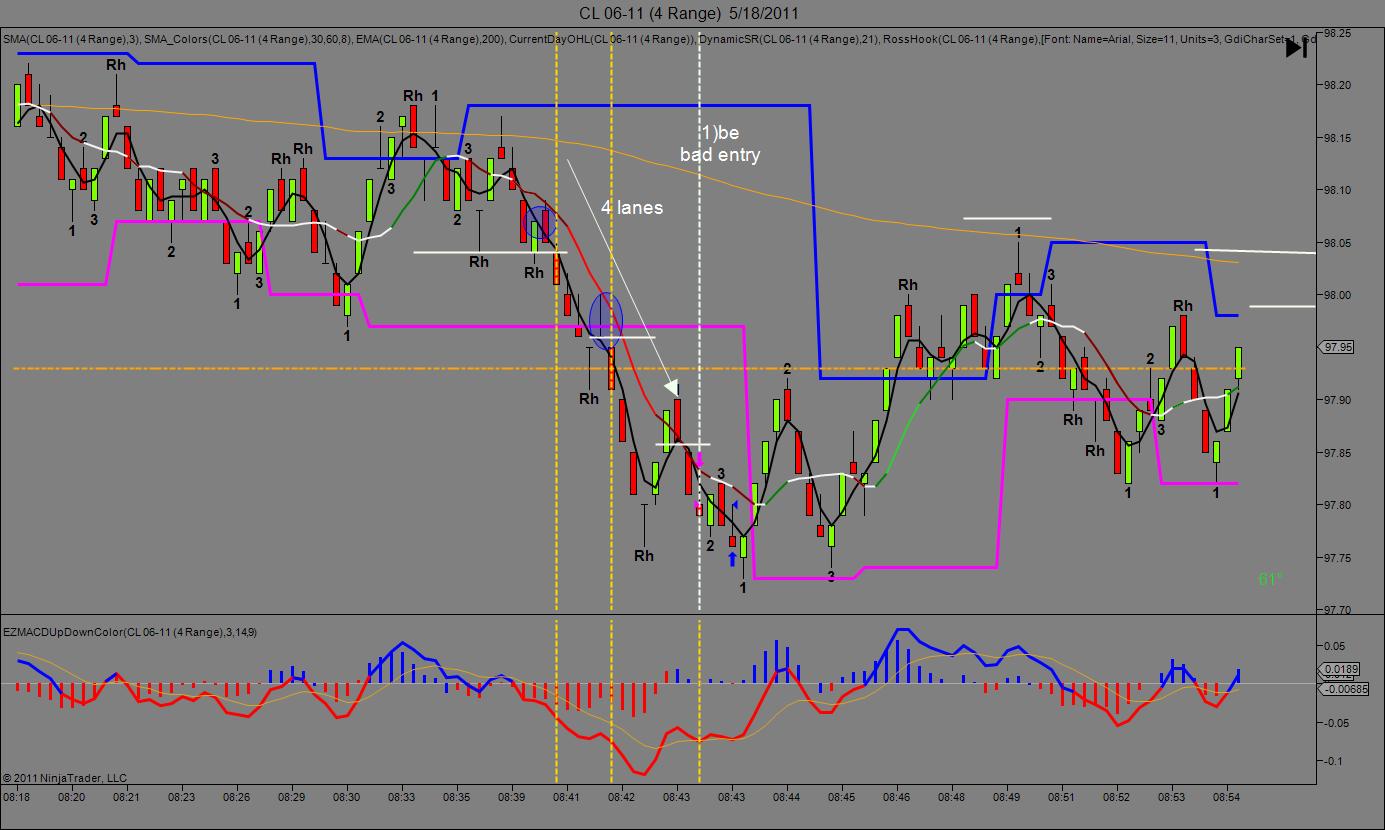Click the 08:48 time axis label
The image size is (1385, 830).
951,798
